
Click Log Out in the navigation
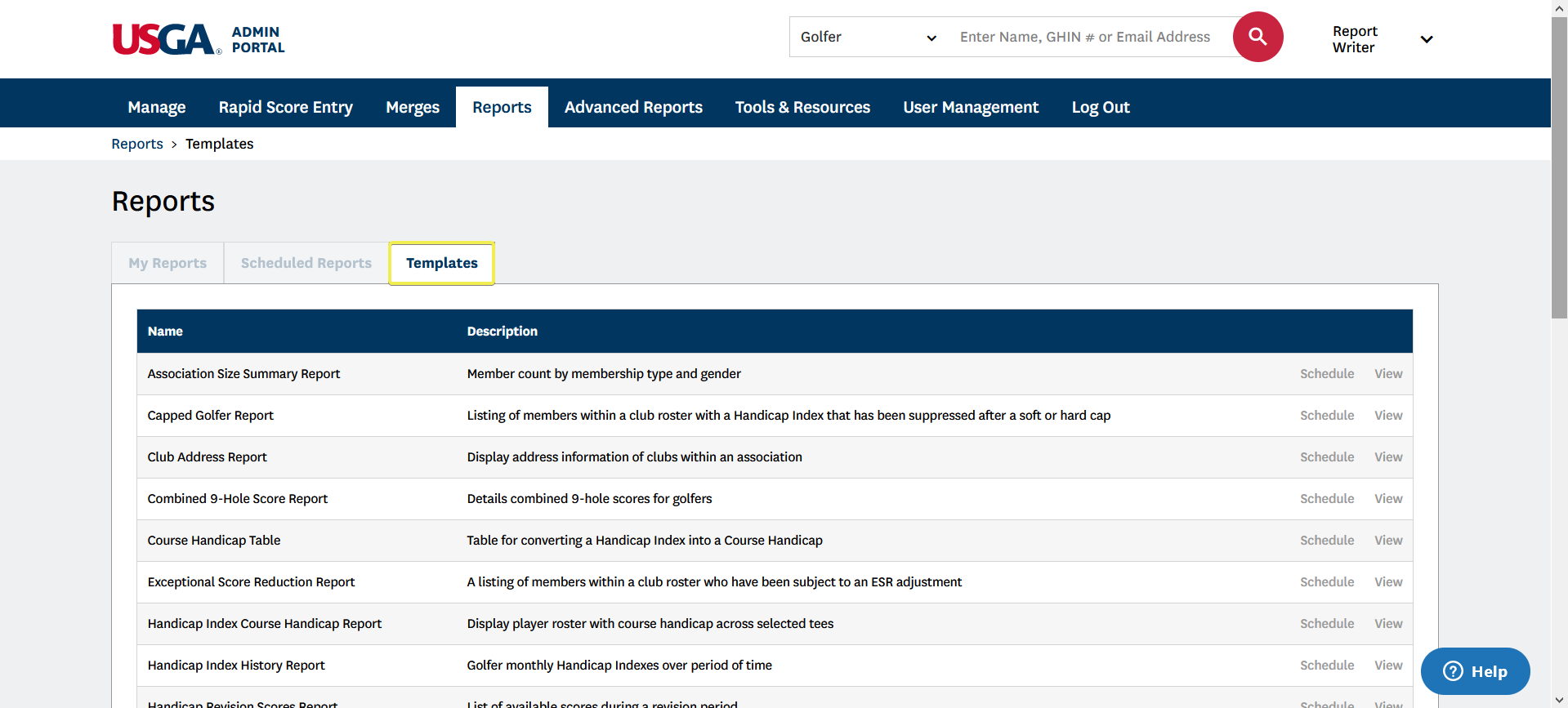pyautogui.click(x=1100, y=107)
